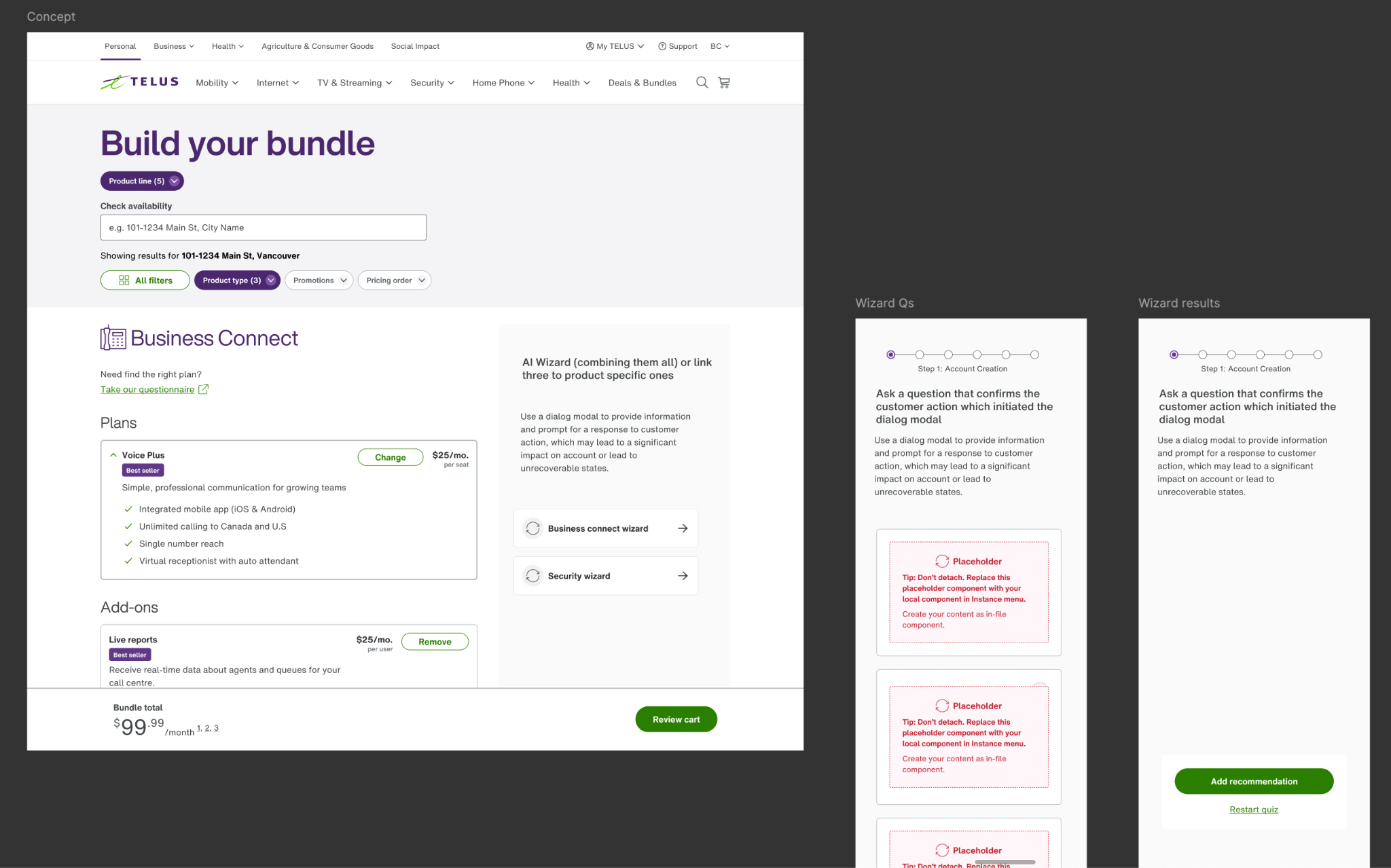Select fifth step circle in Wizard Qs
Image resolution: width=1391 pixels, height=868 pixels.
point(1006,355)
